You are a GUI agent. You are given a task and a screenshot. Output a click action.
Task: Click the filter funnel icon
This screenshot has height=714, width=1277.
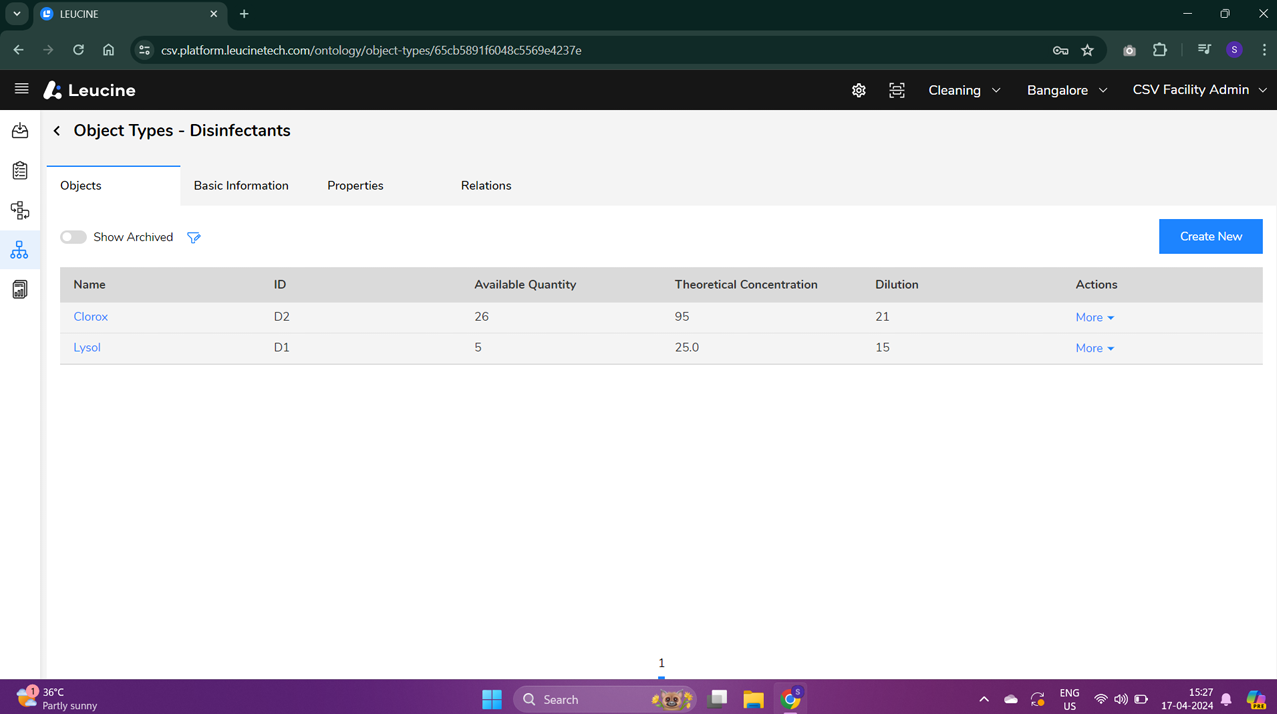click(194, 237)
